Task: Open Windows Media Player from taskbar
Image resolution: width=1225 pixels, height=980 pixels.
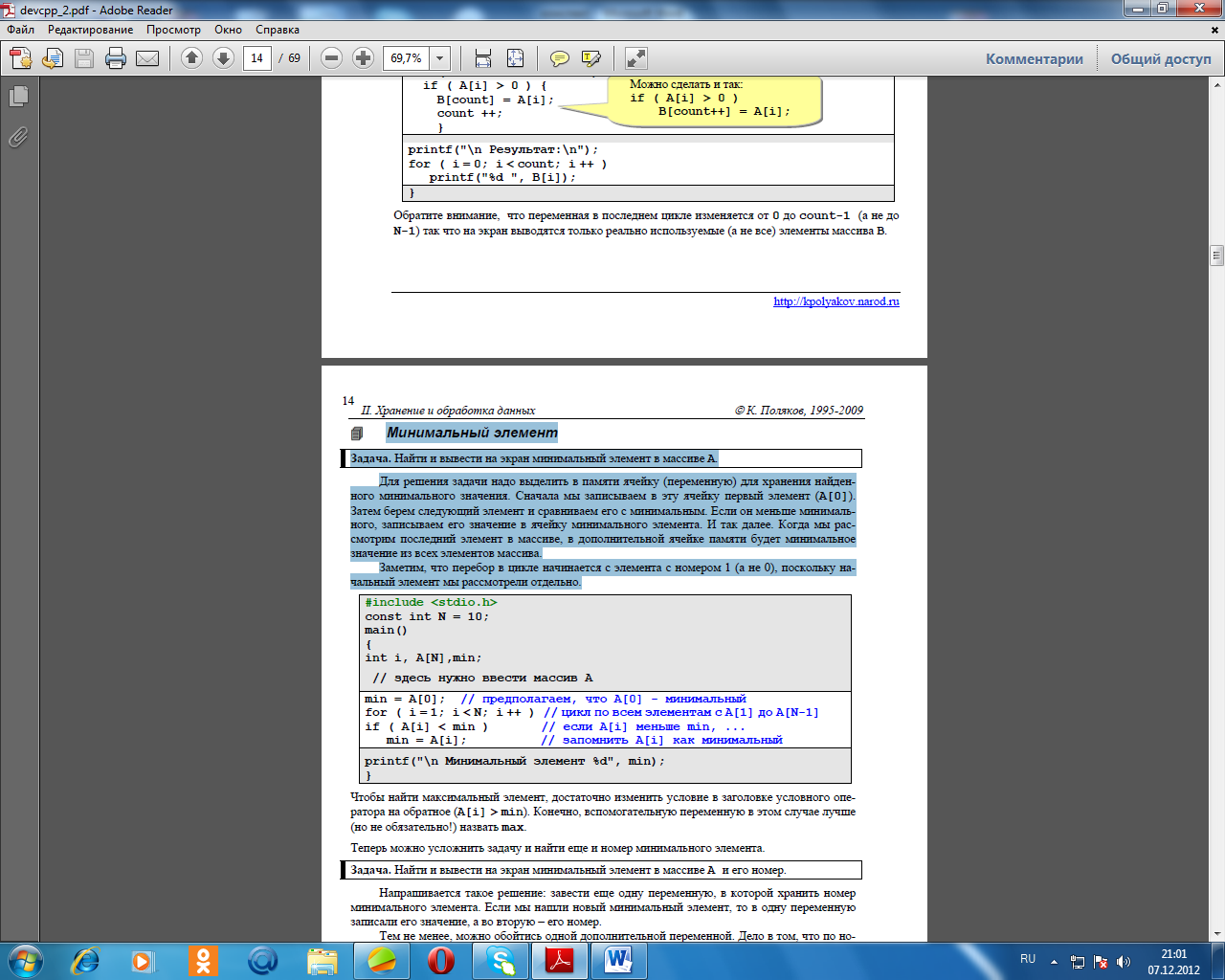Action: point(144,960)
